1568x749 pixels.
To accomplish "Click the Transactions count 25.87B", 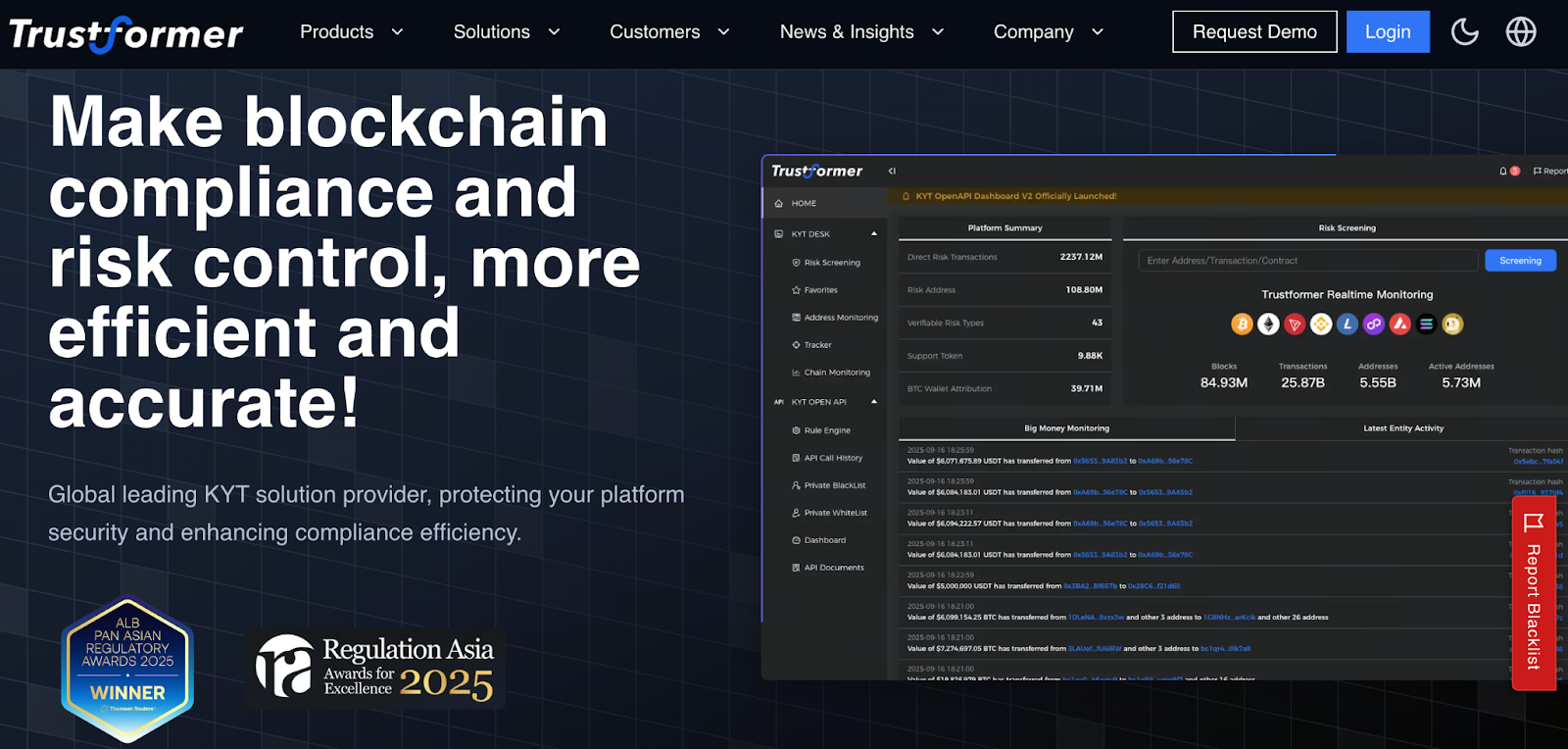I will (x=1302, y=382).
